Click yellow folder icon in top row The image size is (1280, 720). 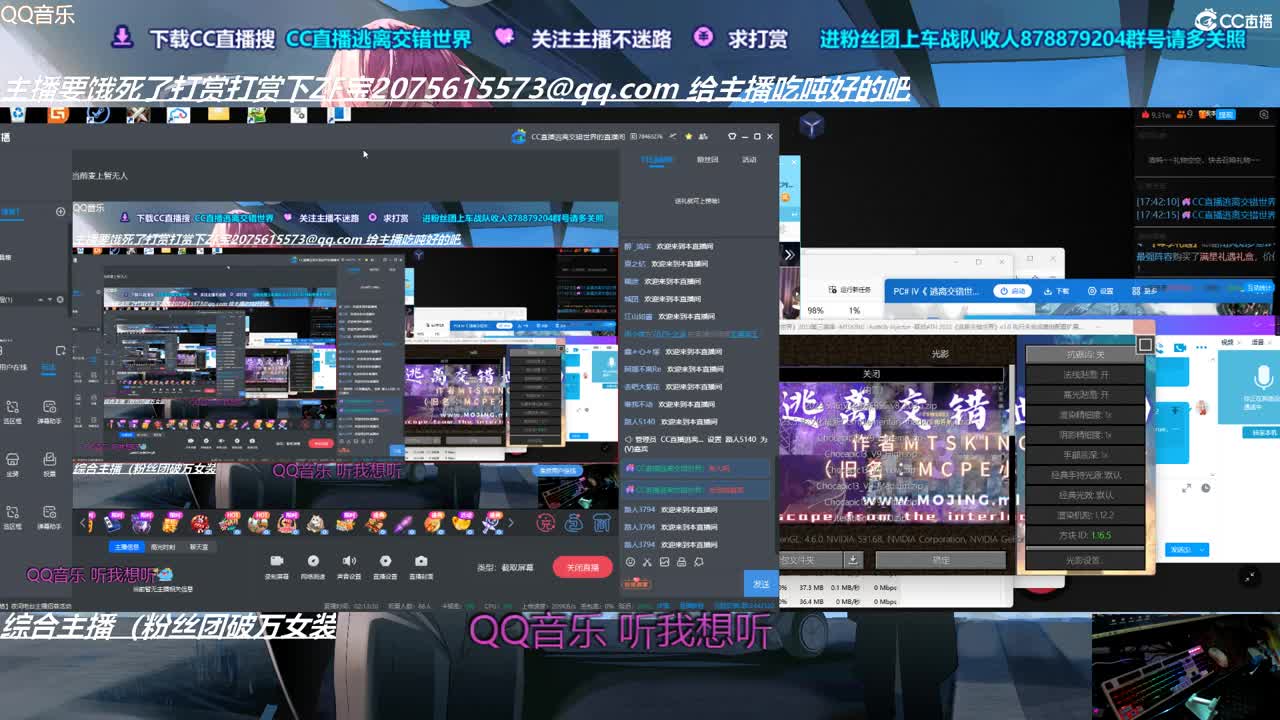pos(218,114)
